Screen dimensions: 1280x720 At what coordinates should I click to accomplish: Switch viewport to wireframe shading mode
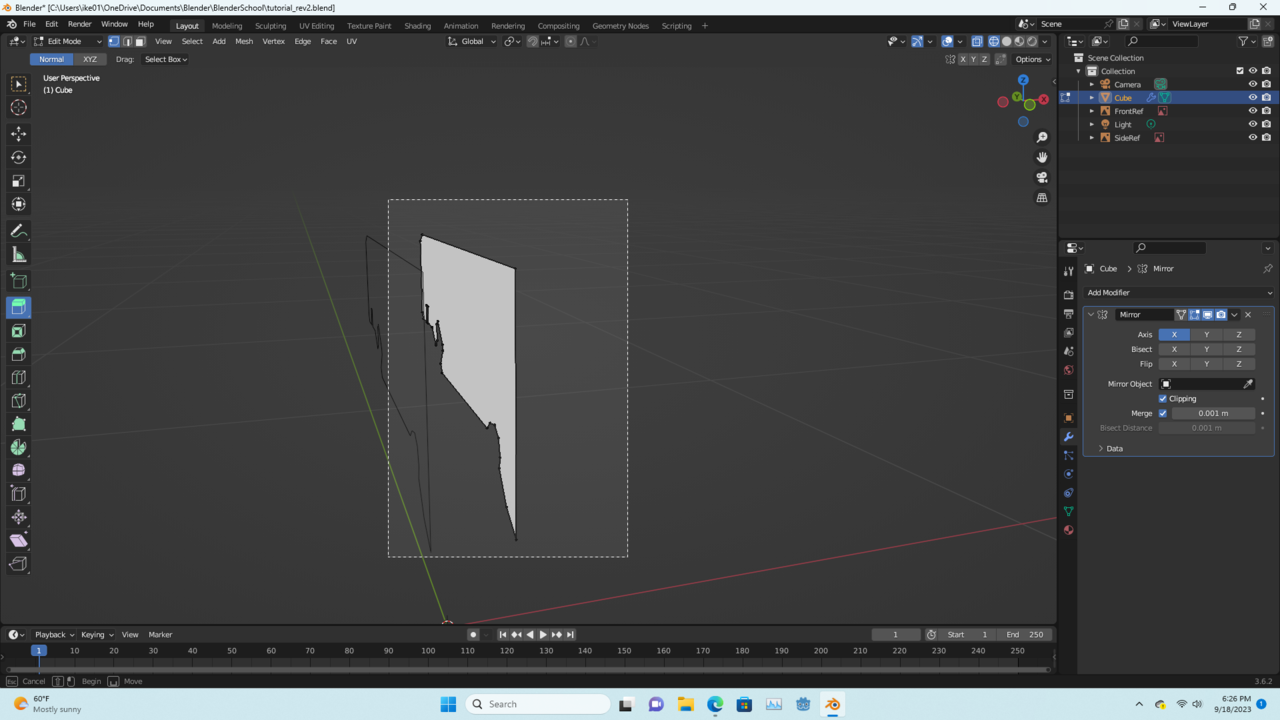pyautogui.click(x=993, y=41)
